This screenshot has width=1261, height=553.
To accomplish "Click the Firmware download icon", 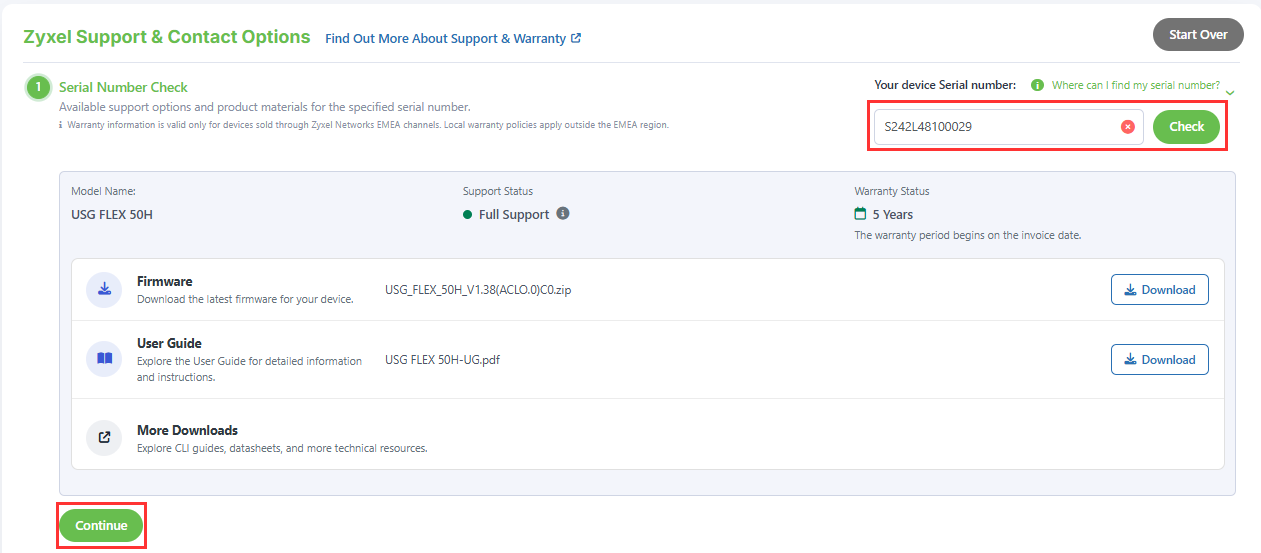I will tap(104, 290).
